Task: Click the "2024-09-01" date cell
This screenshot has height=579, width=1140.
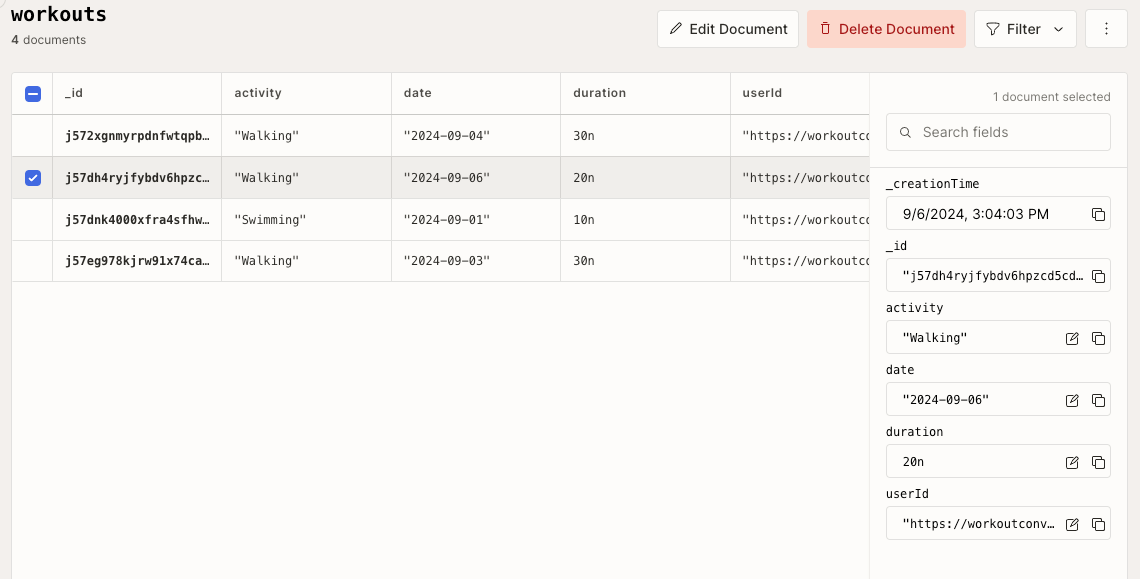Action: [475, 220]
